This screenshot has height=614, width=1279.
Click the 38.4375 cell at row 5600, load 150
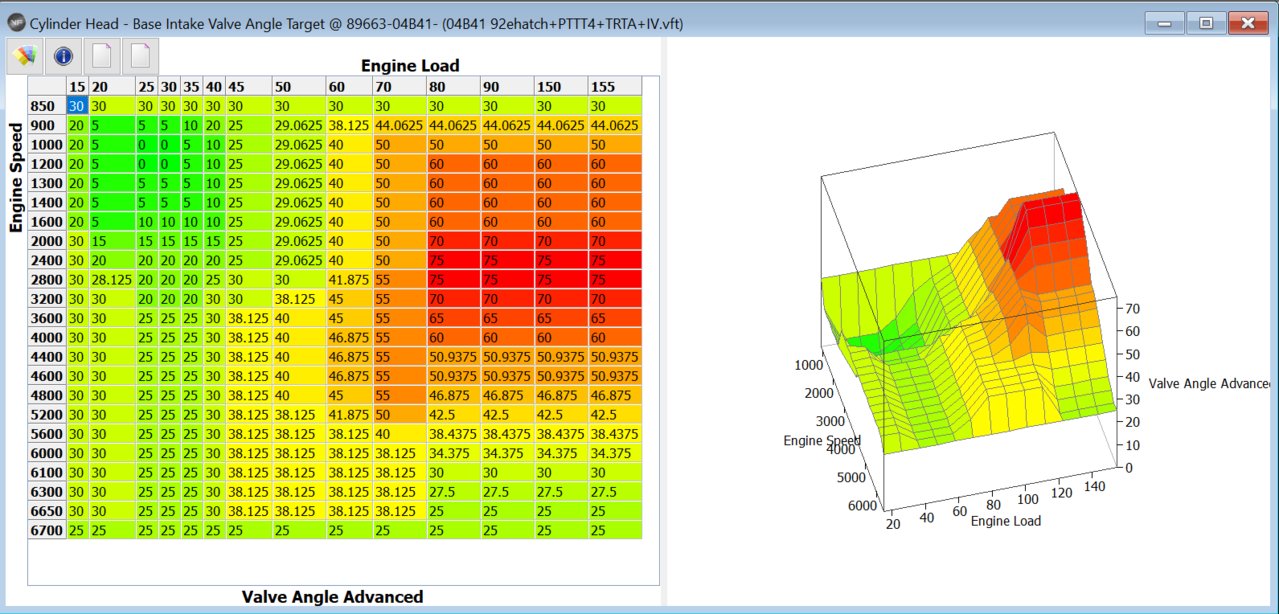[561, 433]
